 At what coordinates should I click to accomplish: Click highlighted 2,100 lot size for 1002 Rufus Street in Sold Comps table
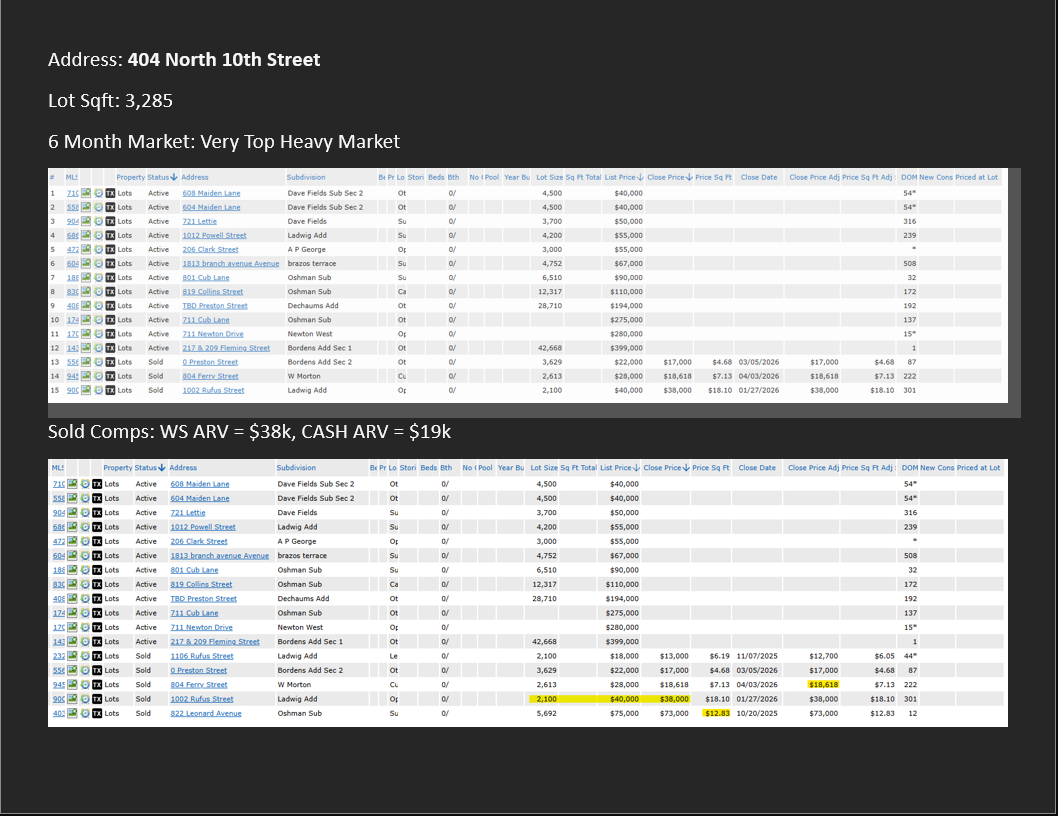tap(546, 699)
